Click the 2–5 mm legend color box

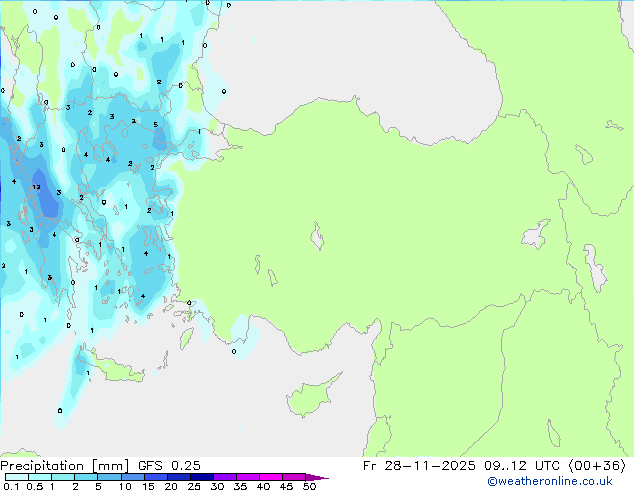click(x=86, y=477)
